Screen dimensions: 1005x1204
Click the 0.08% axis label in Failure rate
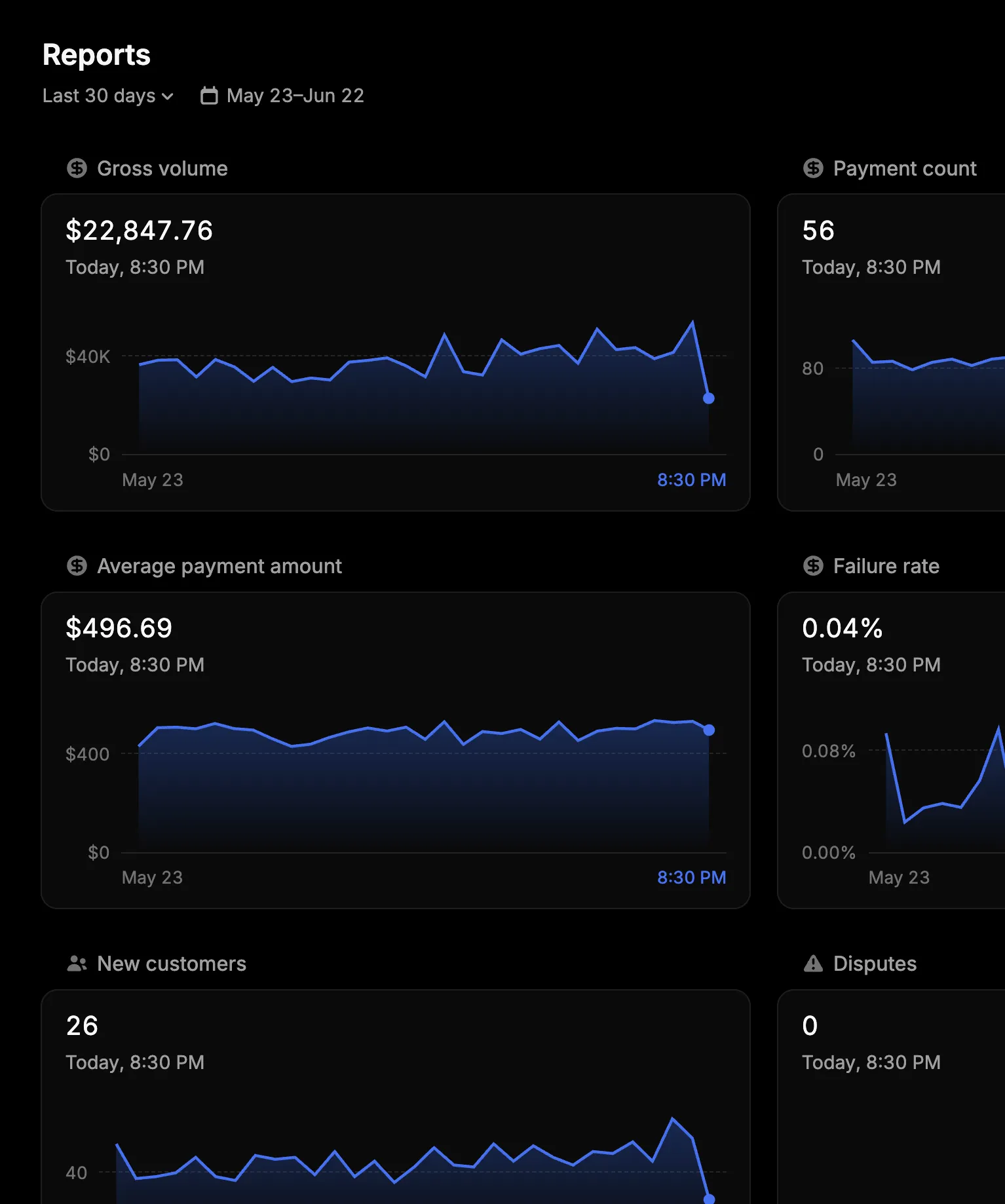(829, 751)
